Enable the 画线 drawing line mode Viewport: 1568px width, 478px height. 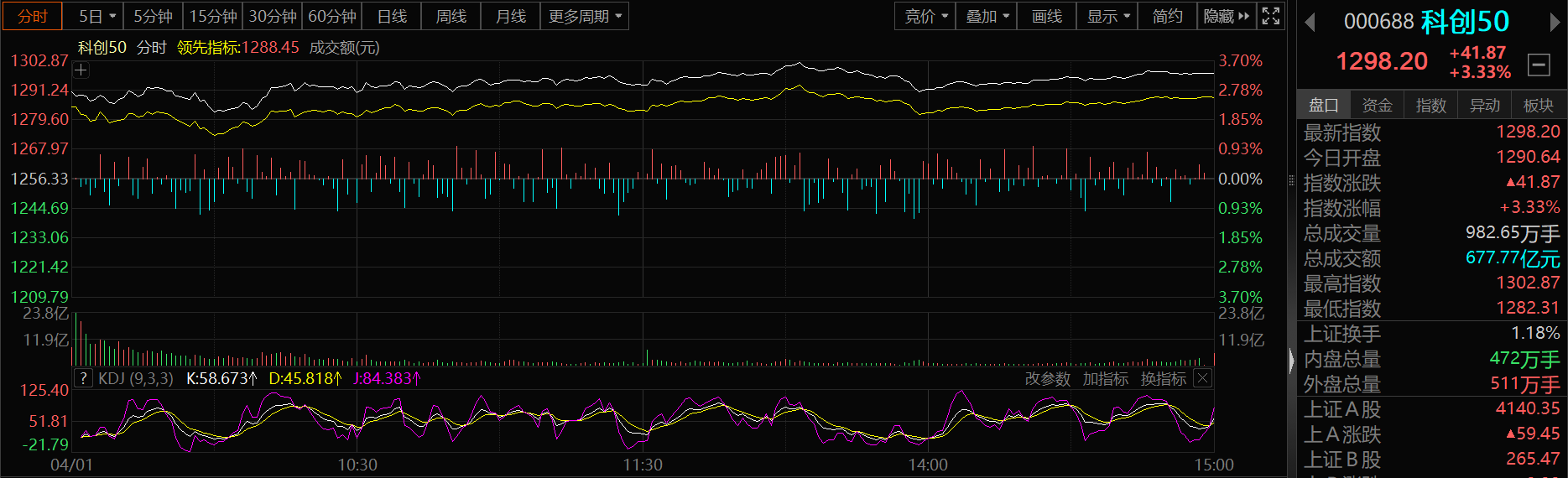click(x=1046, y=16)
